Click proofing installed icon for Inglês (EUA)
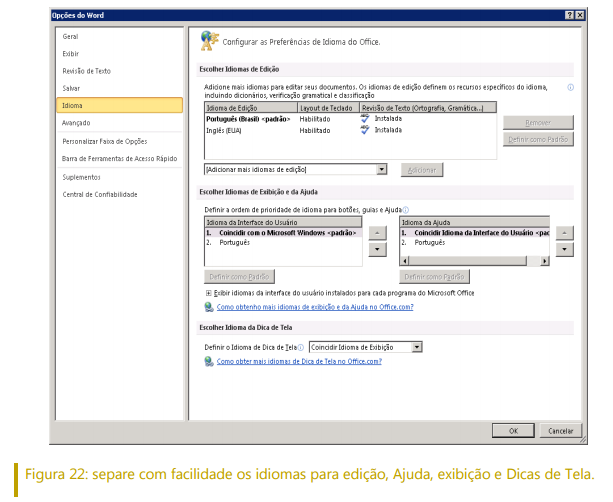613x502 pixels. point(365,129)
